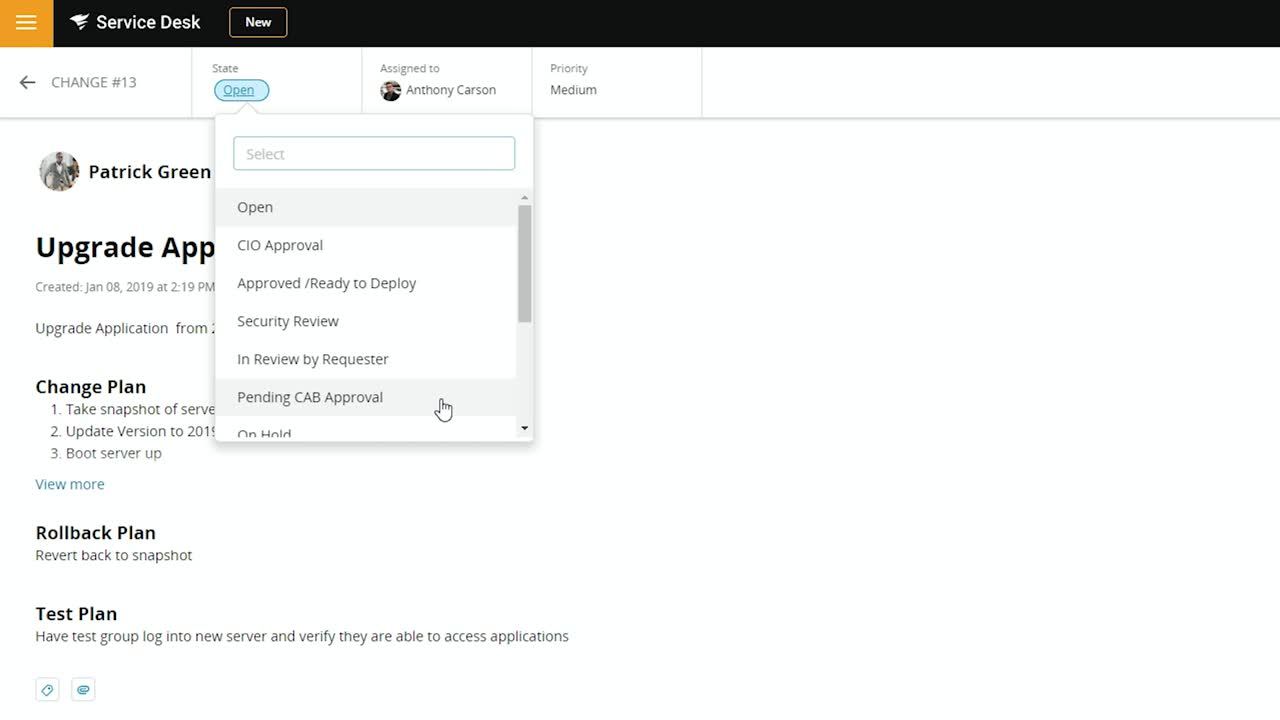
Task: Choose the Security Review option
Action: (x=288, y=321)
